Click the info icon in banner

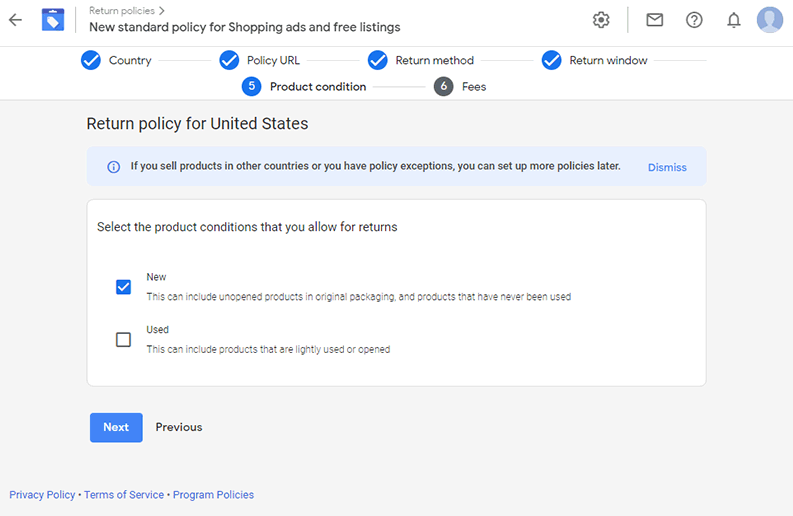coord(114,167)
